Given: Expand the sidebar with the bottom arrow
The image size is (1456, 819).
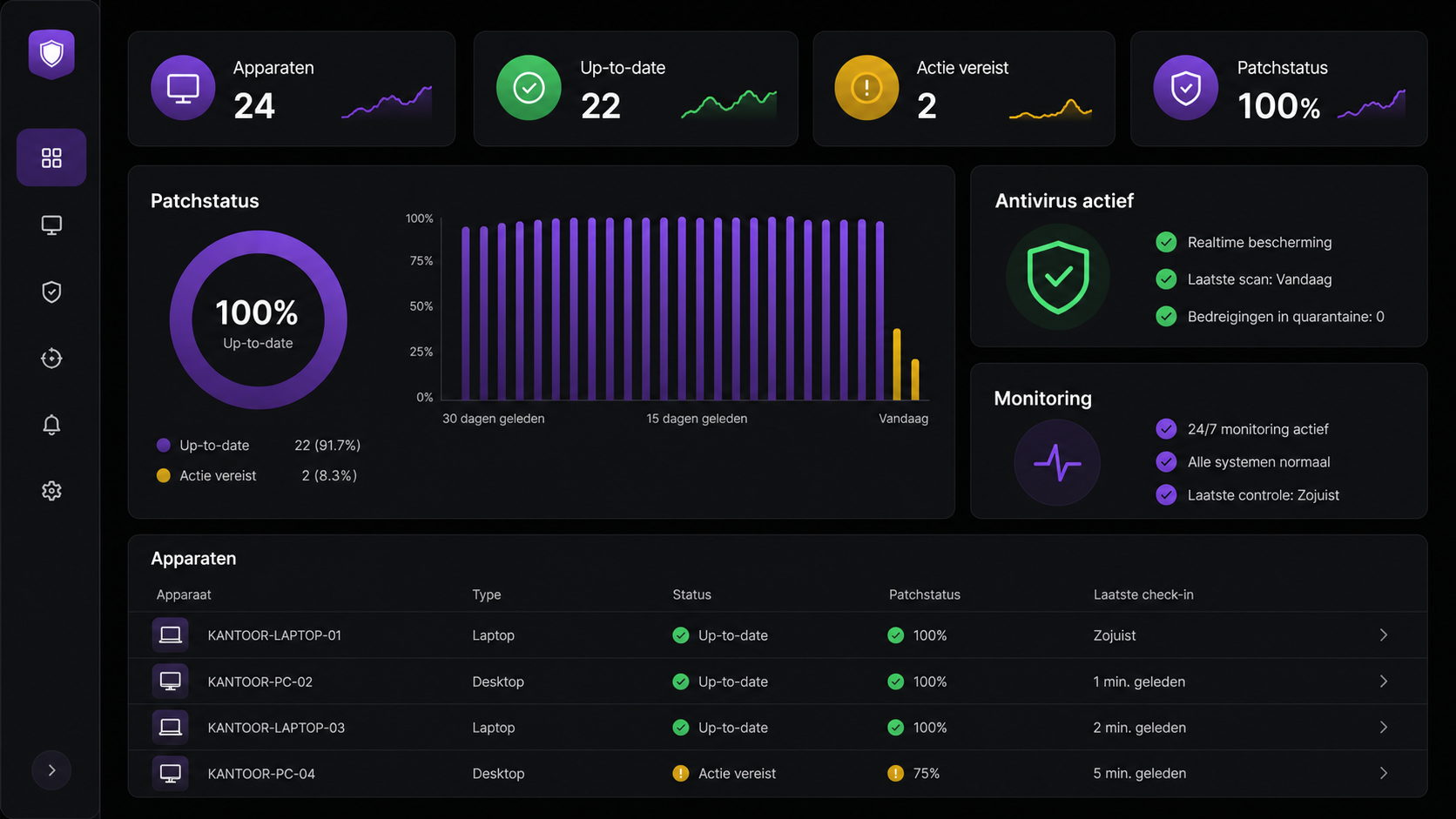Looking at the screenshot, I should [x=51, y=770].
